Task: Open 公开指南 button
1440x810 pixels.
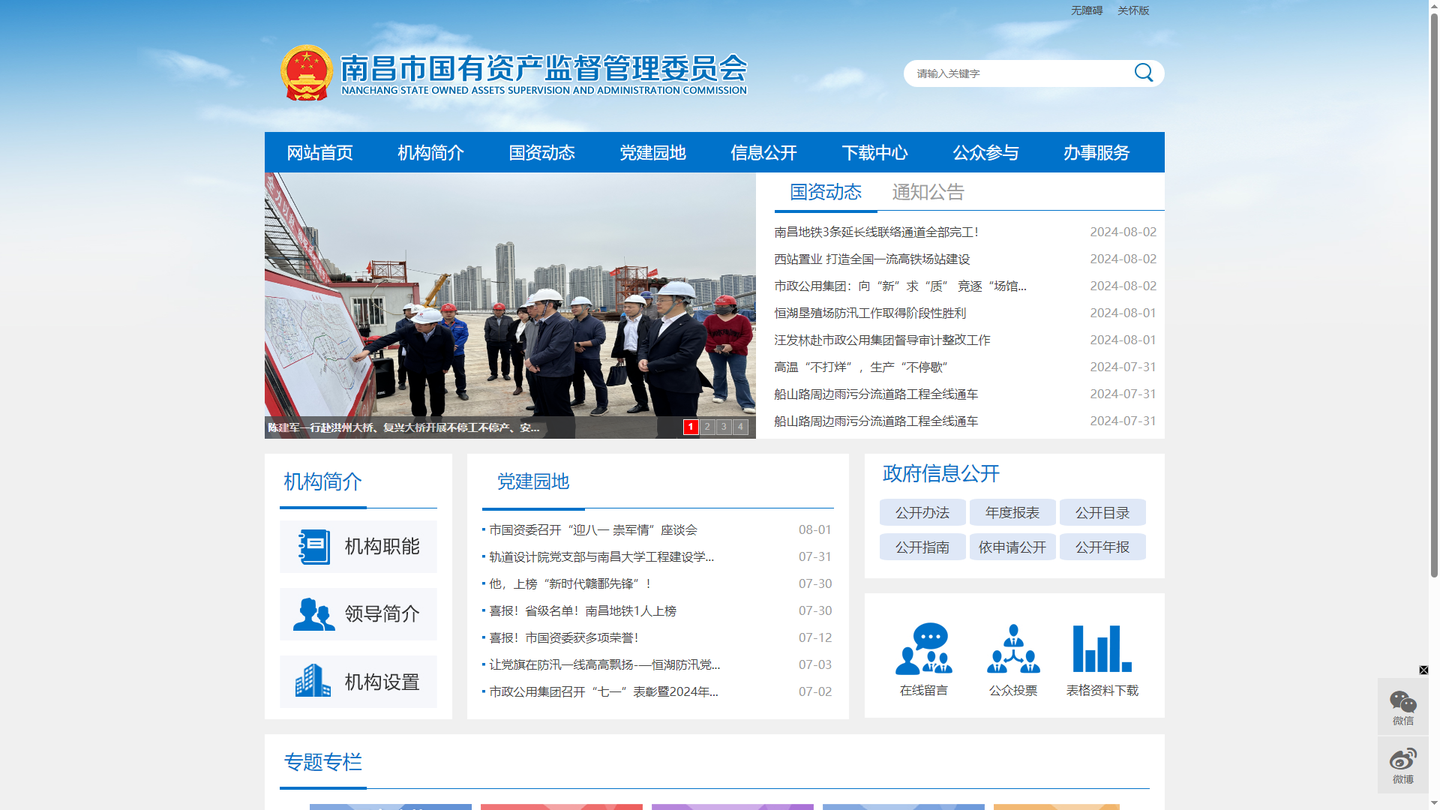Action: click(923, 547)
